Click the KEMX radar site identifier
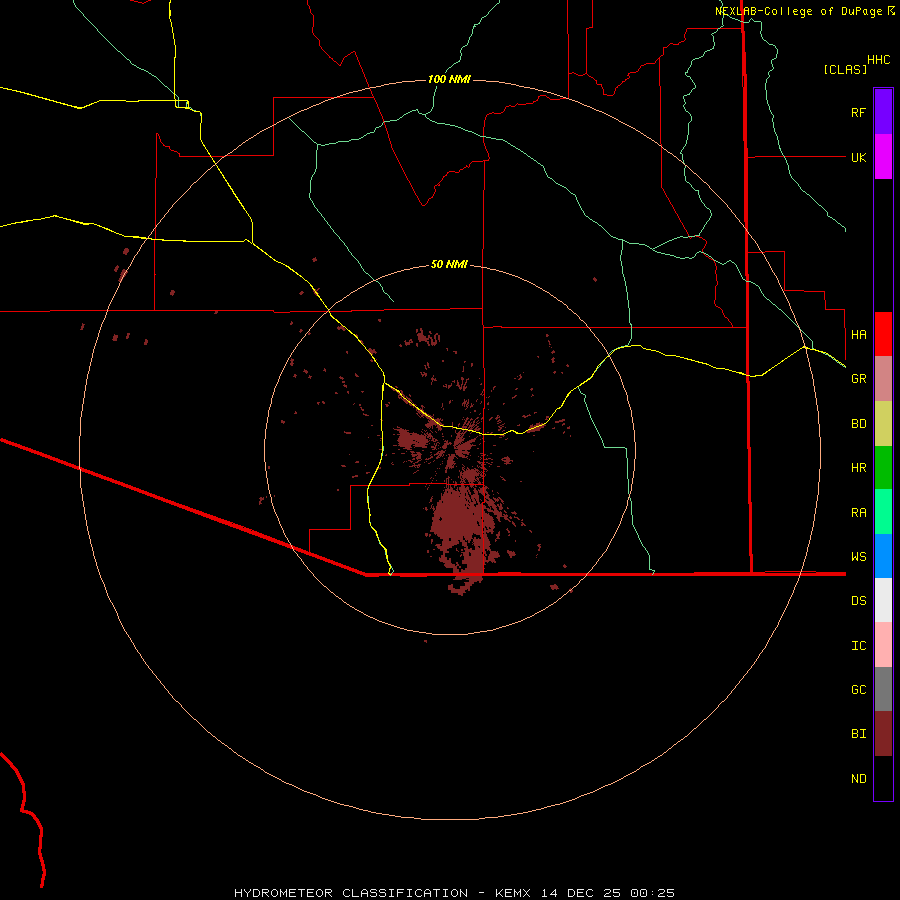The width and height of the screenshot is (900, 900). 513,893
